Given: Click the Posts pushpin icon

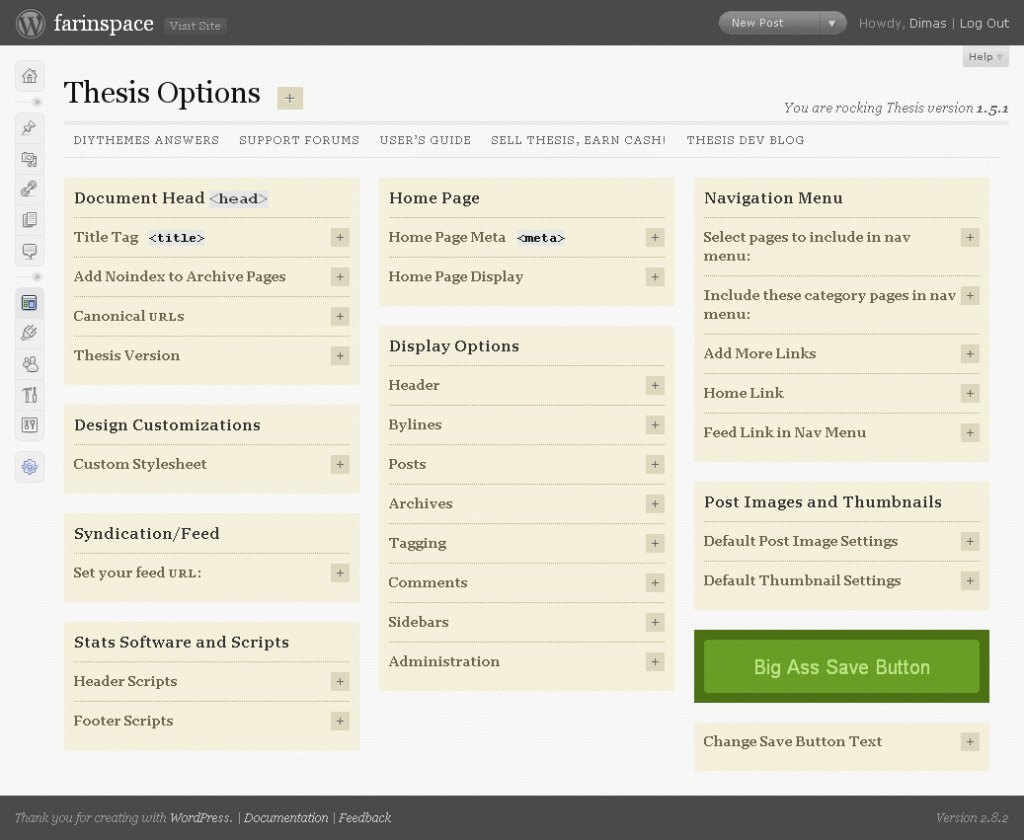Looking at the screenshot, I should [30, 127].
